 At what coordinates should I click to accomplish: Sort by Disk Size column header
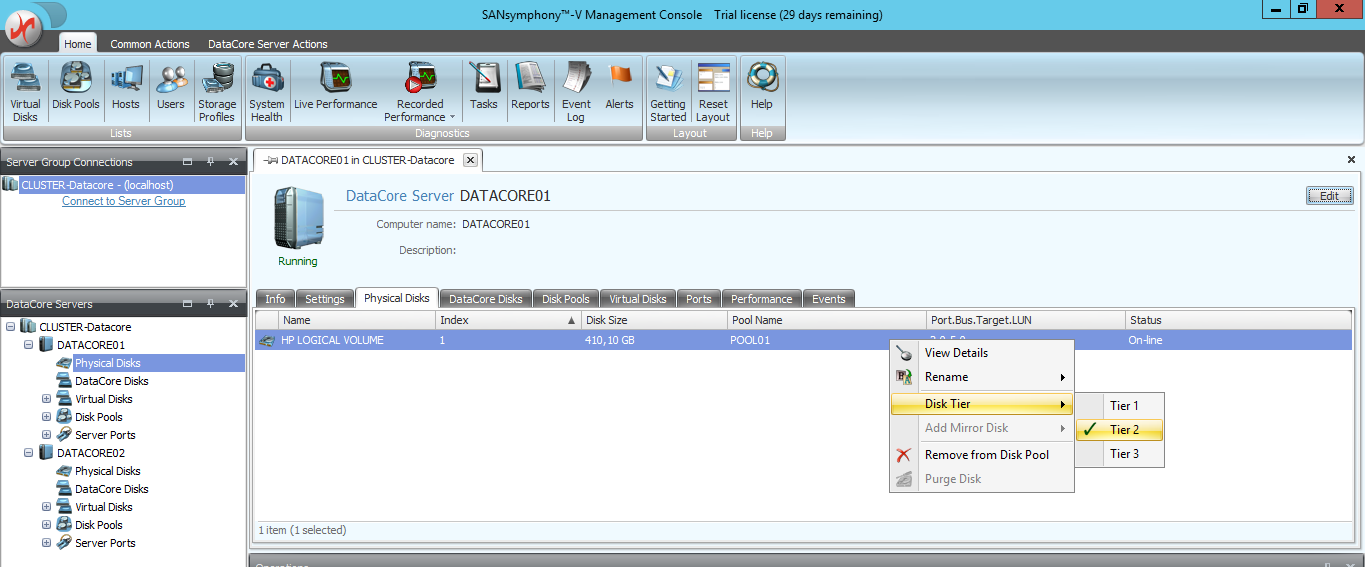click(x=655, y=320)
